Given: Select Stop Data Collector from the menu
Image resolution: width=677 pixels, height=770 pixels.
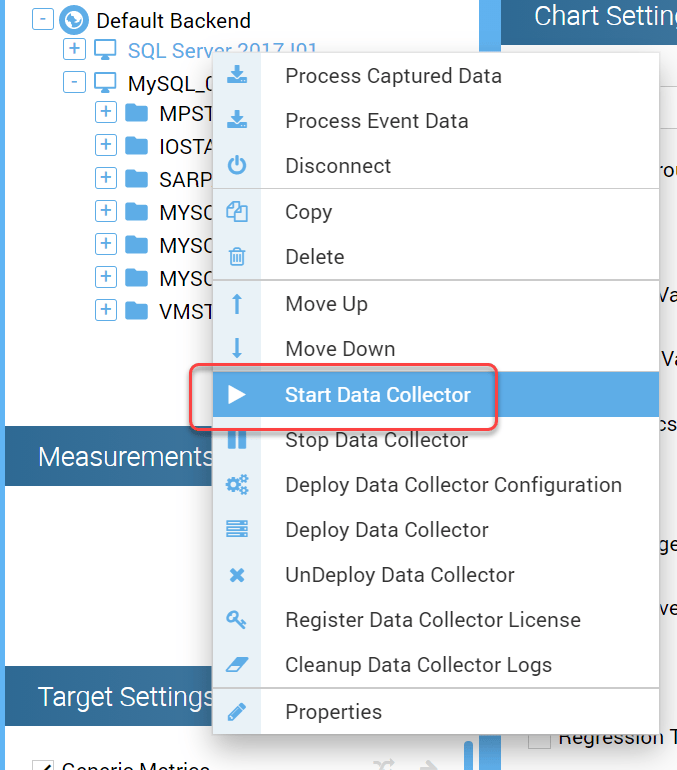Looking at the screenshot, I should click(x=376, y=440).
